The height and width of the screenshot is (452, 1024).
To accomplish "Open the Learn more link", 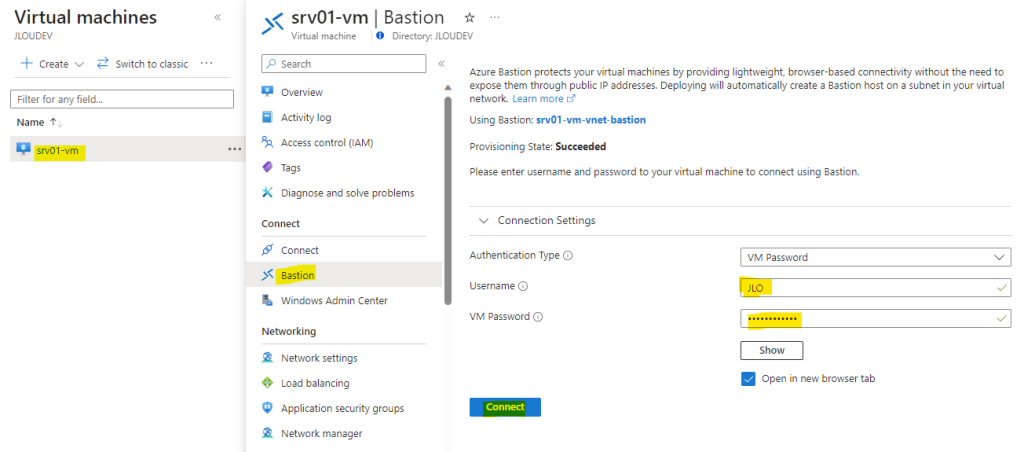I will (543, 99).
